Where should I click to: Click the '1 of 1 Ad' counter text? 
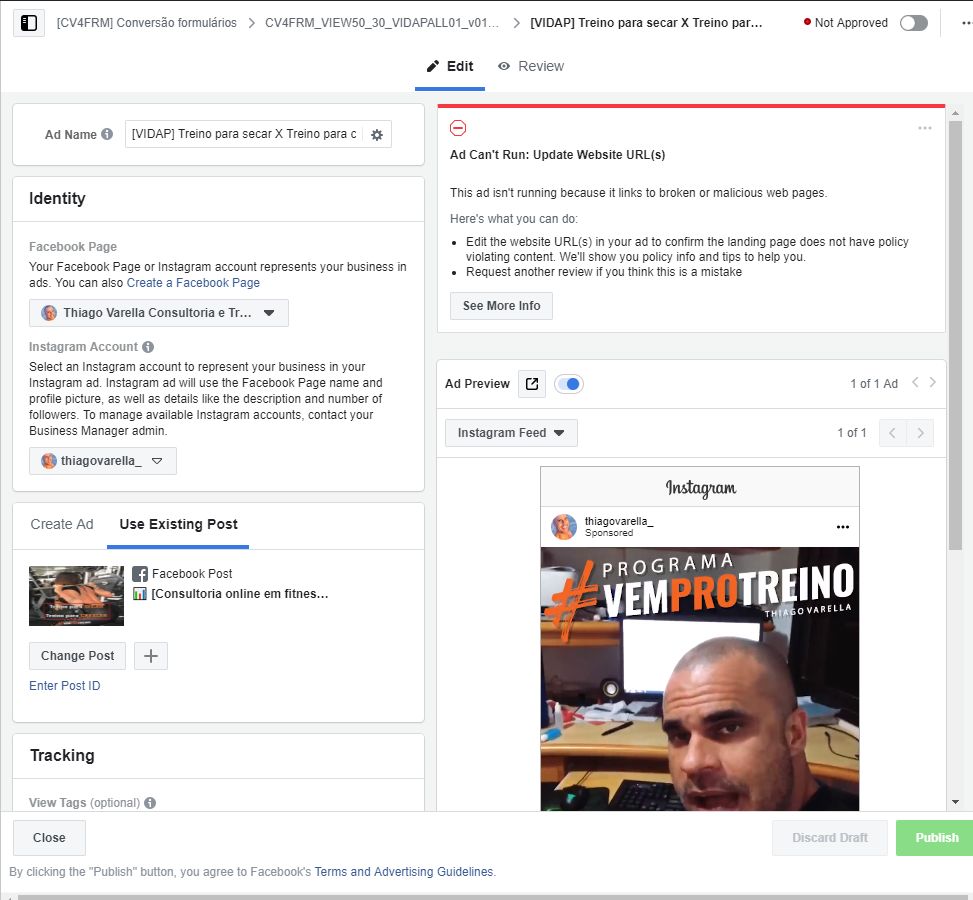click(x=874, y=384)
